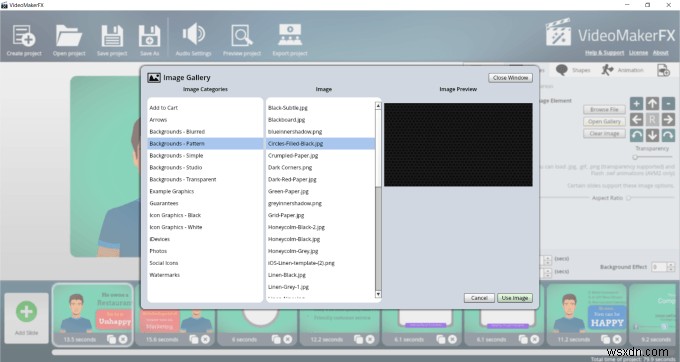Select the Watermarks category
680x362 pixels.
click(205, 275)
